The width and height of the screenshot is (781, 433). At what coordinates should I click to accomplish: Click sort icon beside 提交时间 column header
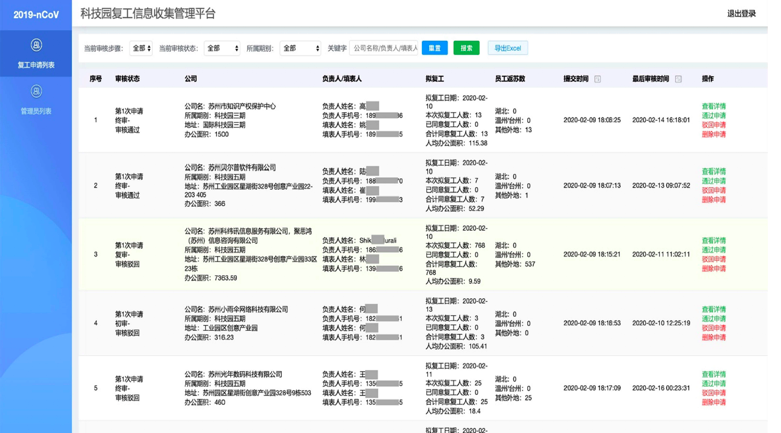(598, 79)
